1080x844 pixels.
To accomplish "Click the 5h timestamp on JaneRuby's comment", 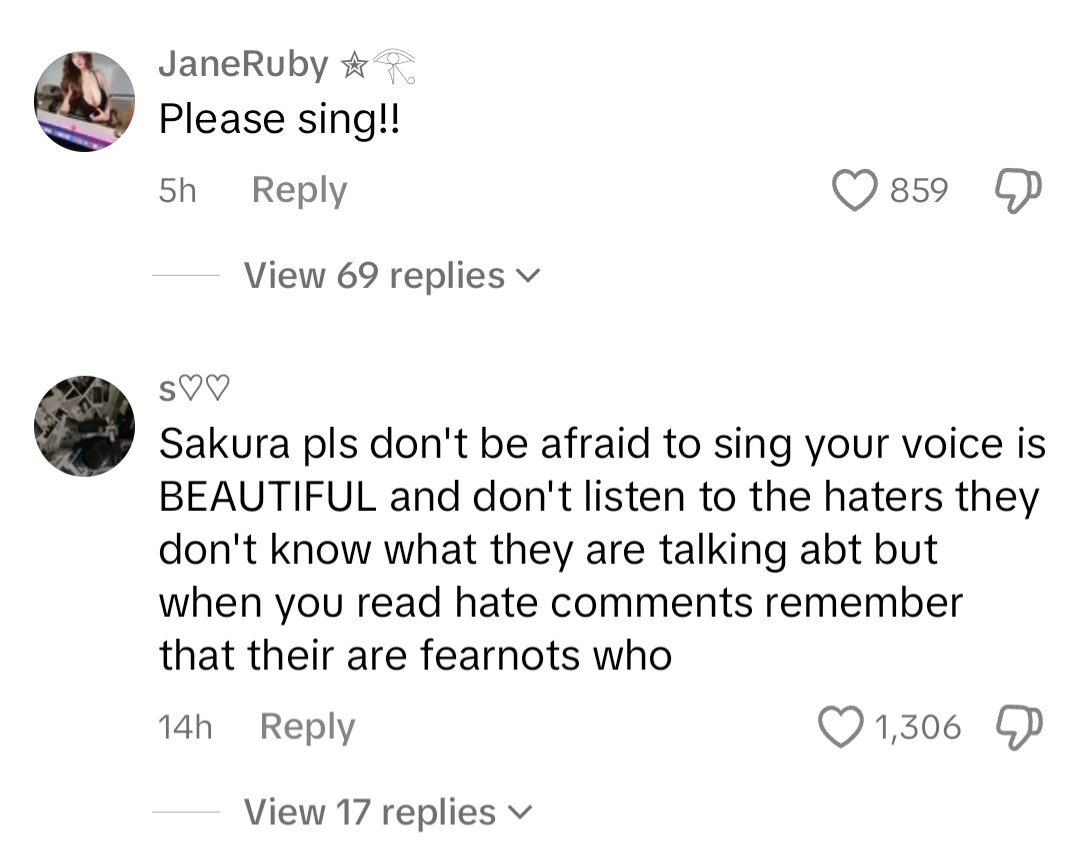I will pos(178,189).
